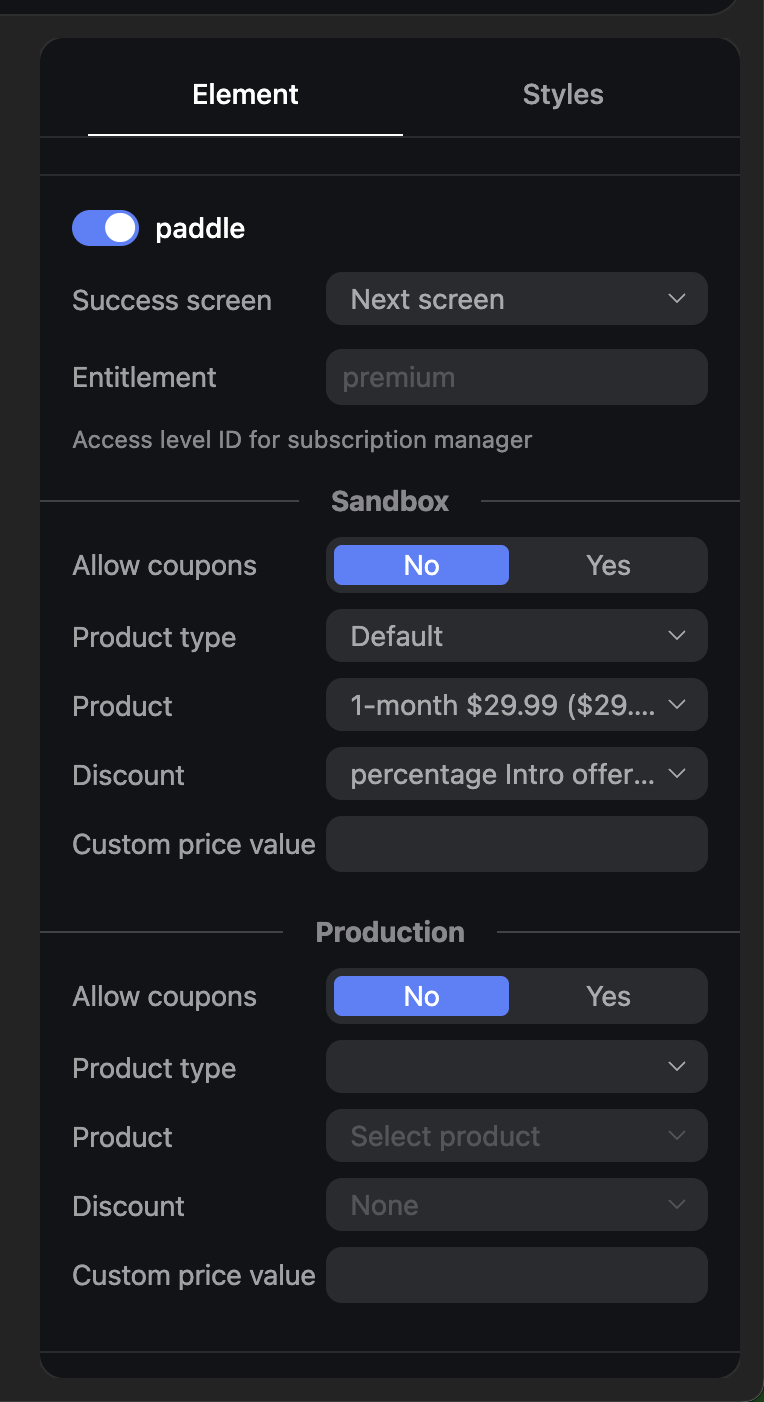
Task: Click the Entitlement input field
Action: (x=516, y=377)
